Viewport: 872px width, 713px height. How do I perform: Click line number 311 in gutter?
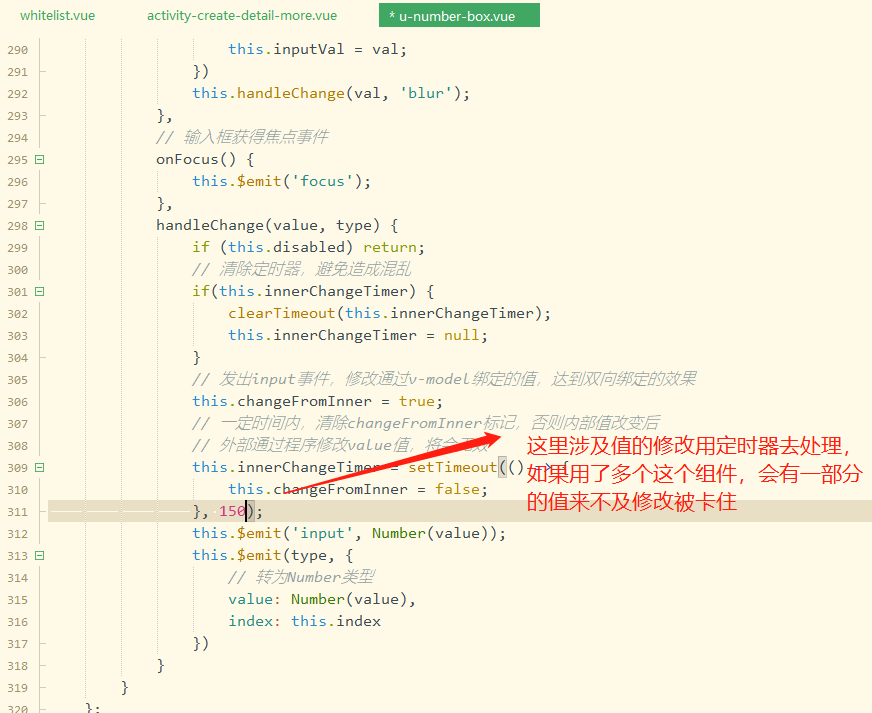(x=17, y=512)
